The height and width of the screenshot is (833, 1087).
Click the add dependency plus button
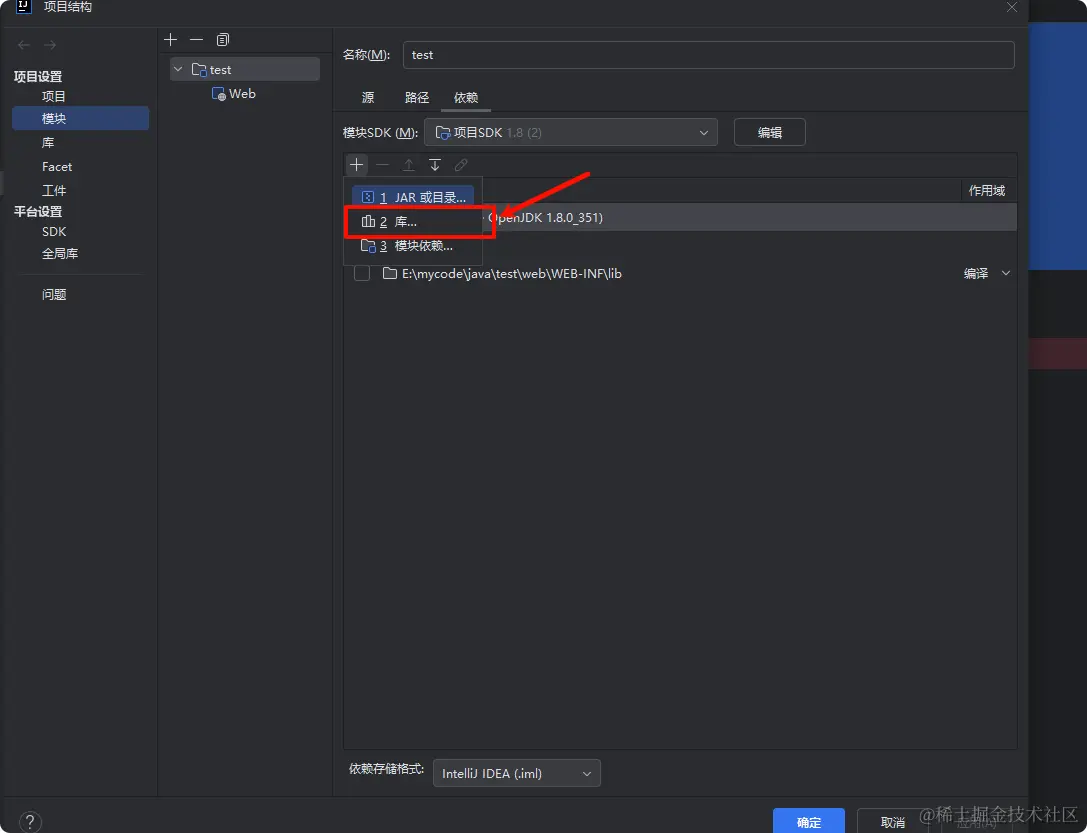point(356,165)
